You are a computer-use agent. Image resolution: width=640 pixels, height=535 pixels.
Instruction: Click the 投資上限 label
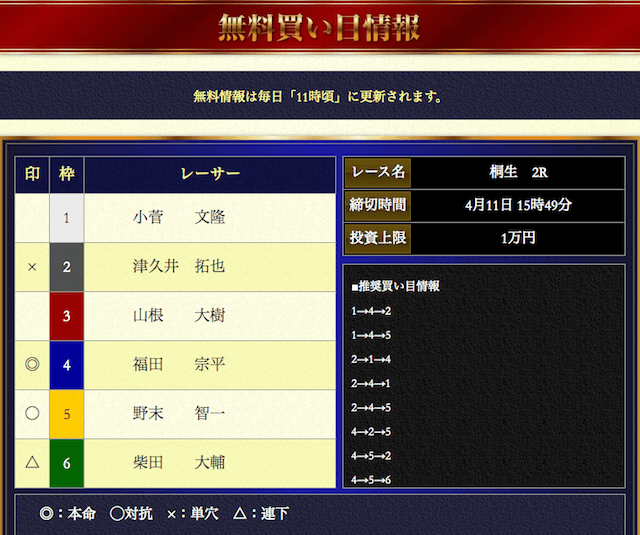(378, 238)
